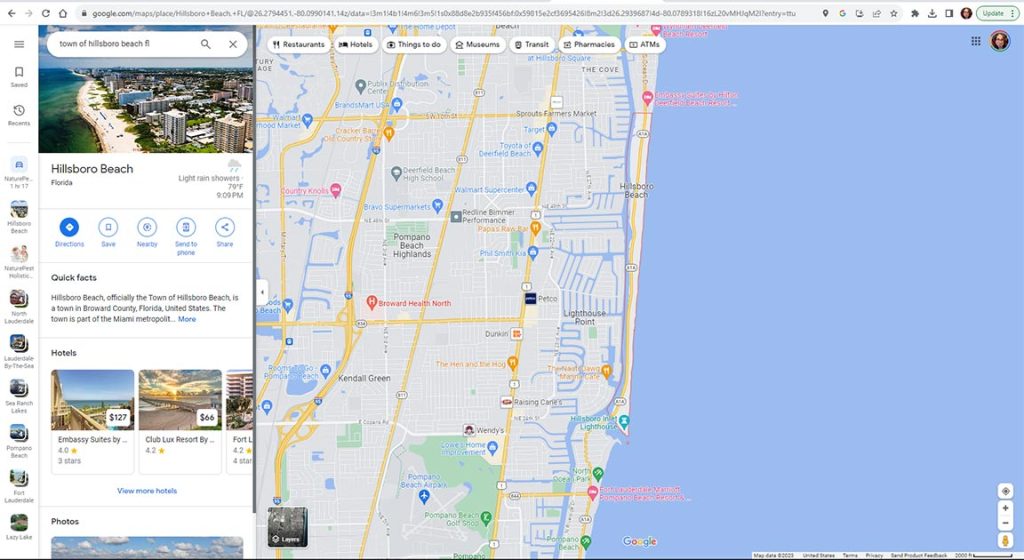Screen dimensions: 1024x560
Task: Click the Save place icon
Action: [x=108, y=232]
